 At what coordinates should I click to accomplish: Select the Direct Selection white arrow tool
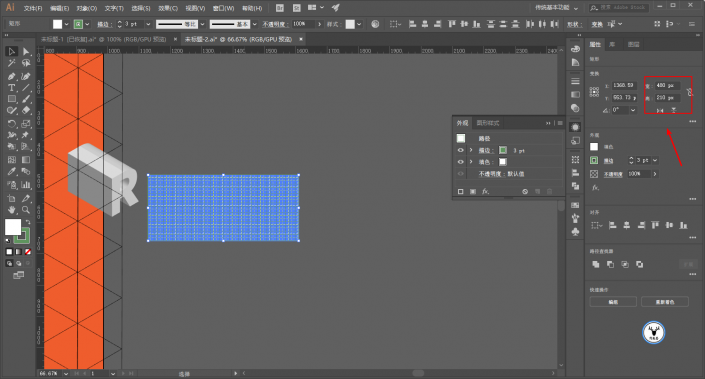pos(26,52)
